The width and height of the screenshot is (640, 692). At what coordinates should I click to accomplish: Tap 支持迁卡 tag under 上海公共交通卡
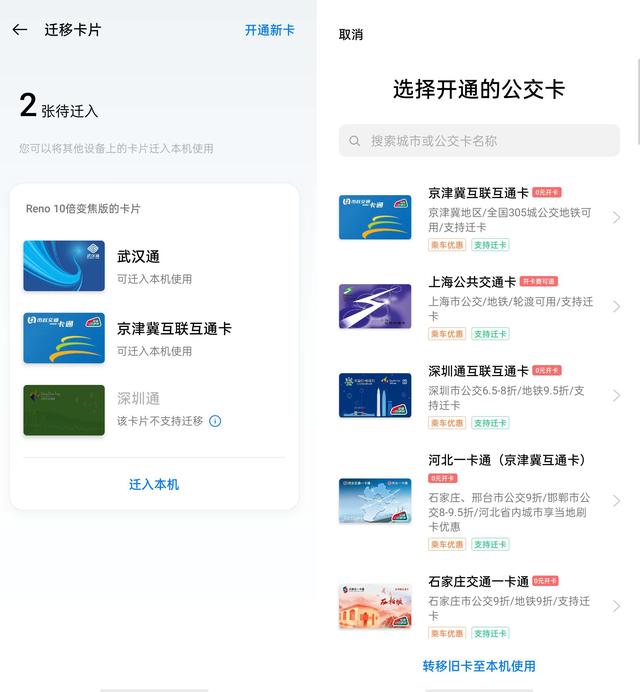click(490, 334)
